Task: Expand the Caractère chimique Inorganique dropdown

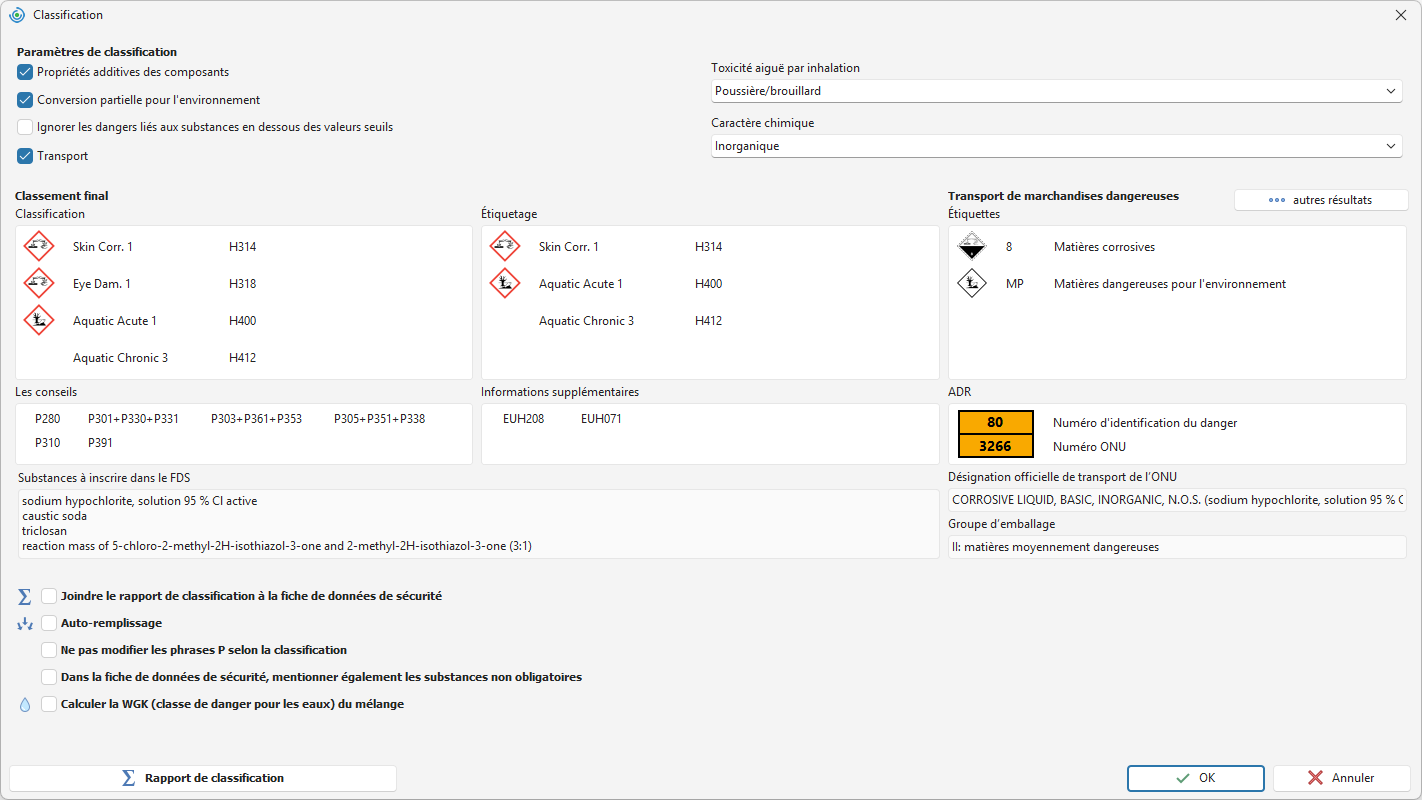Action: [x=1056, y=146]
